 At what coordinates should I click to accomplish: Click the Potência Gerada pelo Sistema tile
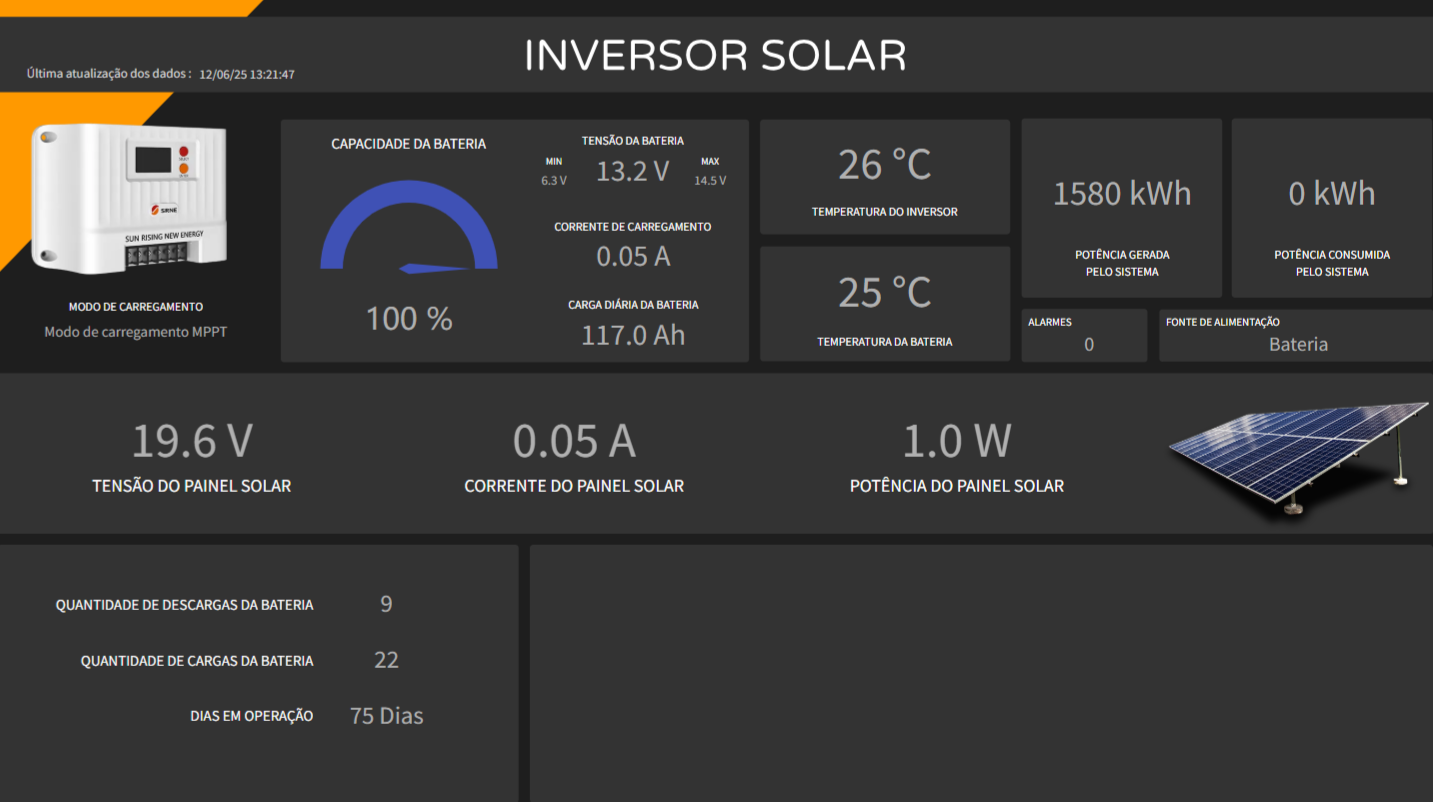pyautogui.click(x=1121, y=207)
